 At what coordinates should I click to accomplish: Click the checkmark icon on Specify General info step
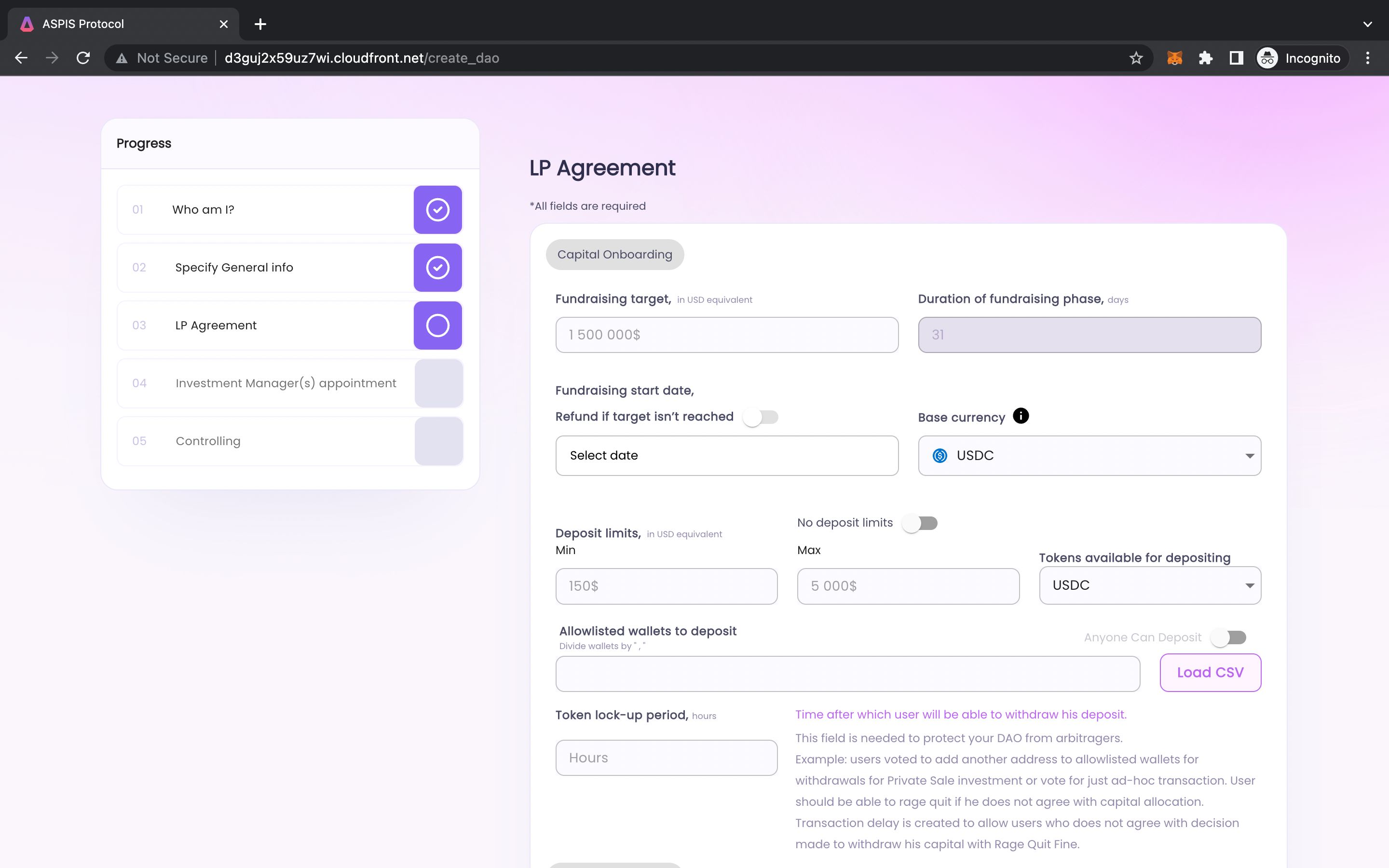(437, 267)
